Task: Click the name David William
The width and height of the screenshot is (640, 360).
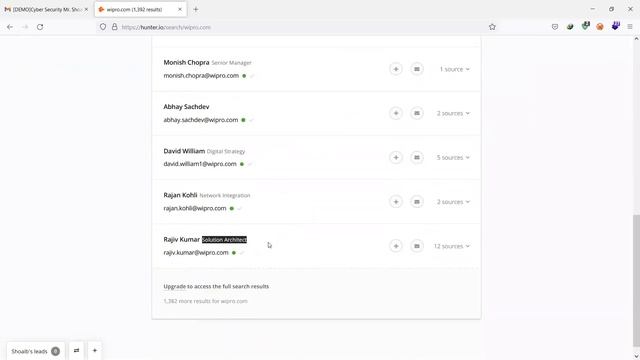Action: [x=184, y=151]
